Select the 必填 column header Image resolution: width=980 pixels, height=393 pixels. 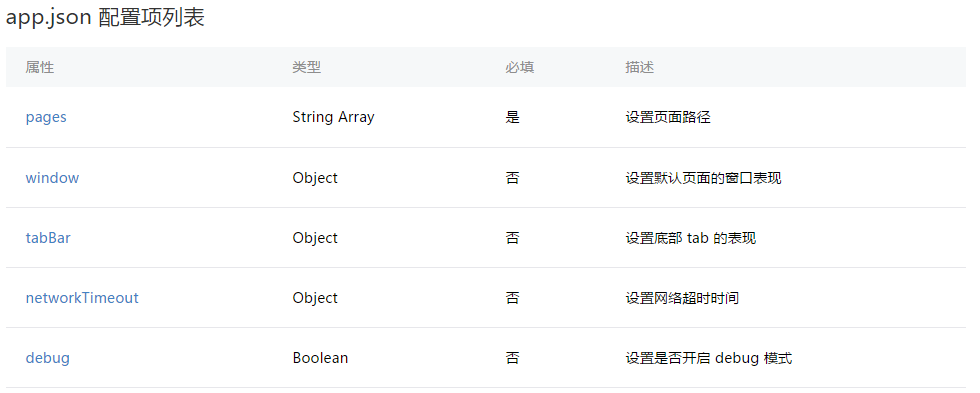[519, 67]
